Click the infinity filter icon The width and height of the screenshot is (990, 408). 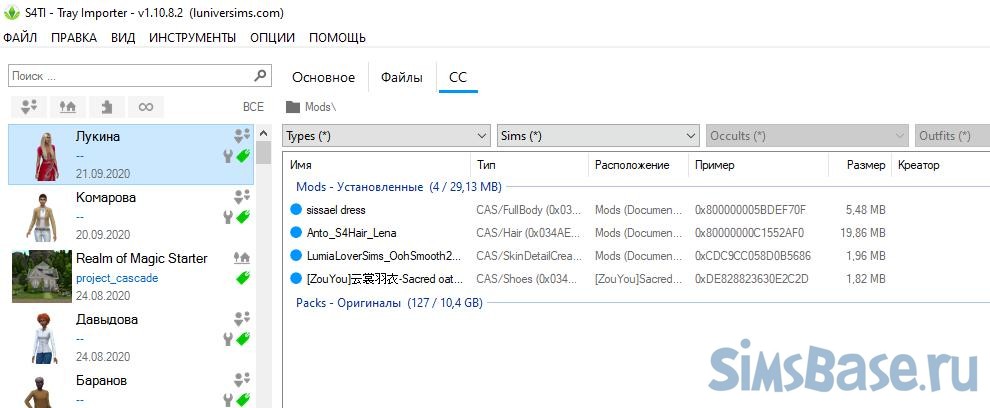pos(146,106)
